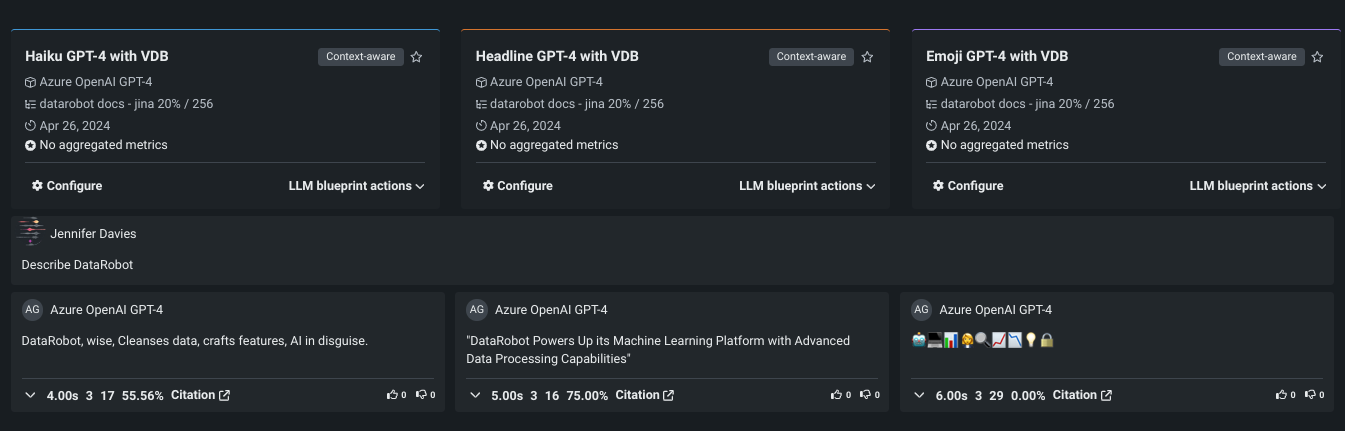This screenshot has height=431, width=1345.
Task: Open the Emoji GPT-4 Configure gear
Action: [x=939, y=186]
